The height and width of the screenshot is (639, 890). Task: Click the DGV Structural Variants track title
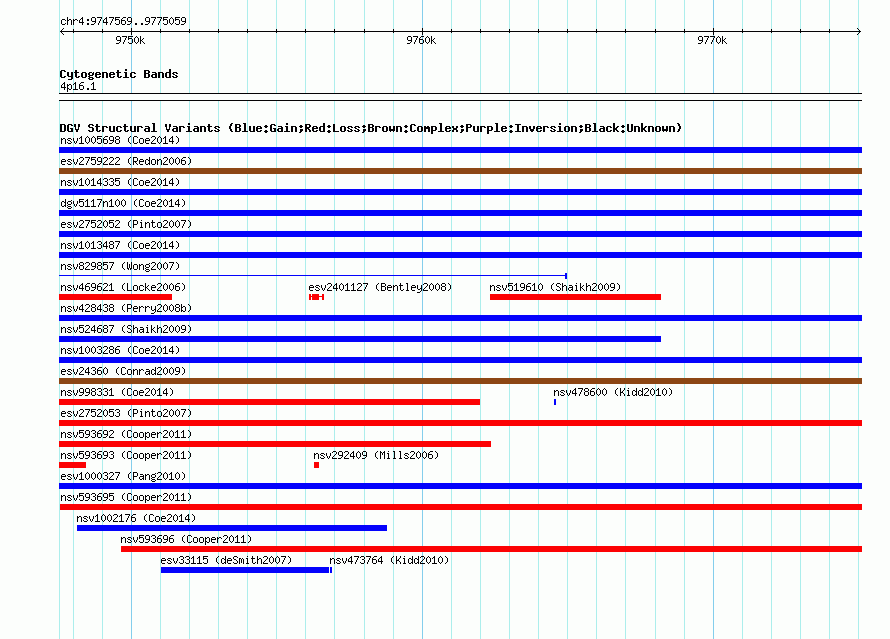click(x=370, y=128)
